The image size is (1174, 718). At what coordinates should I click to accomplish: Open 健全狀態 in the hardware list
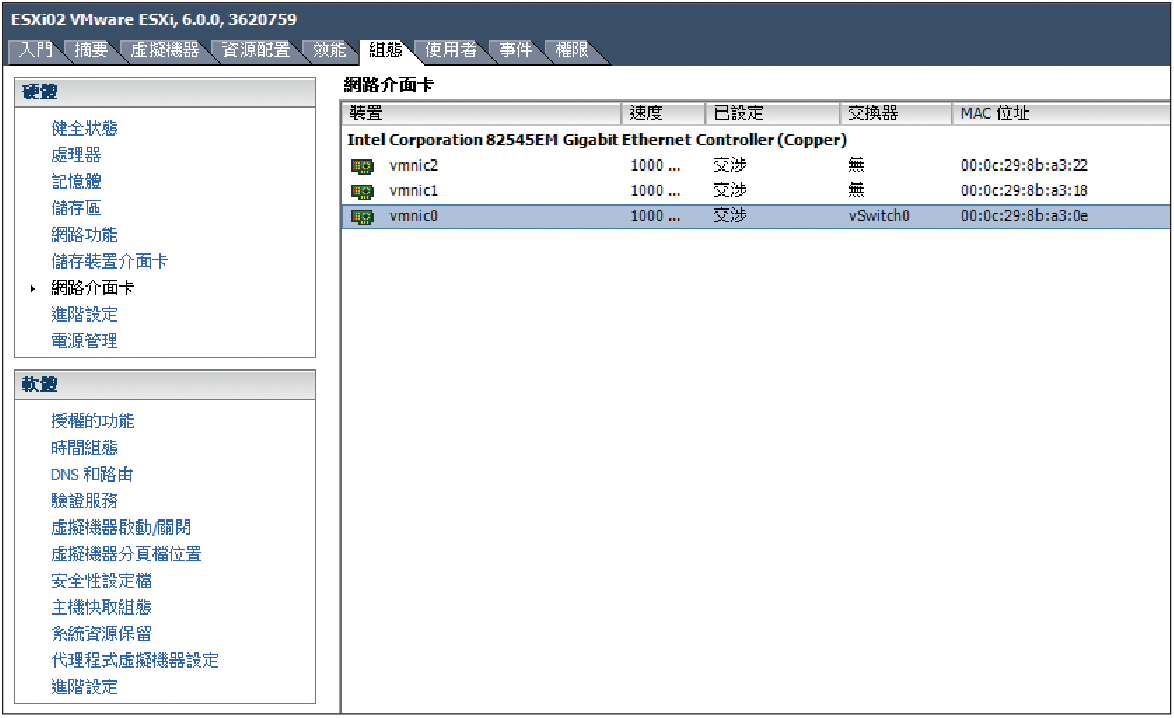point(85,129)
